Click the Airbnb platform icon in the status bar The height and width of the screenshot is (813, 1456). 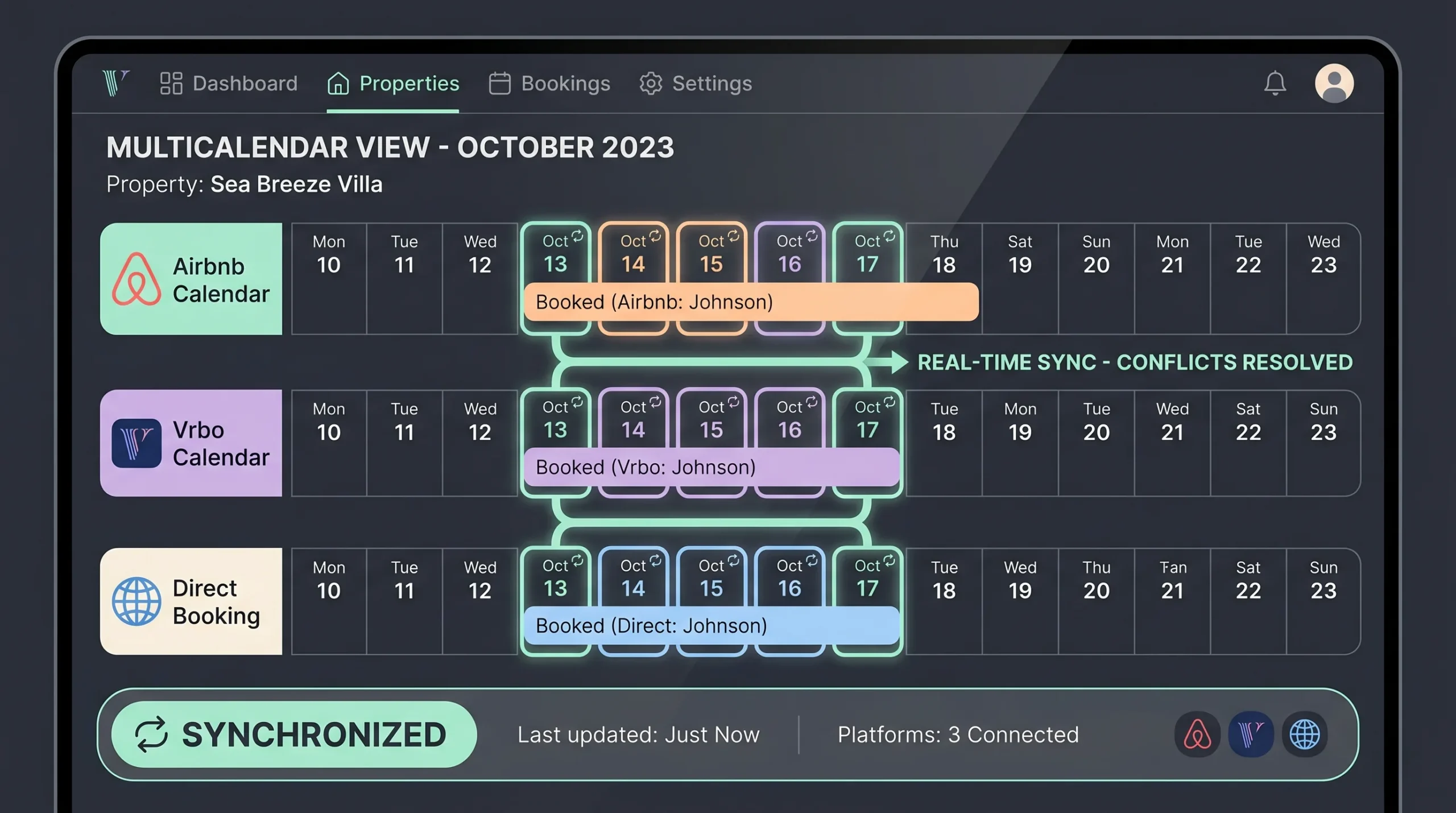point(1197,734)
